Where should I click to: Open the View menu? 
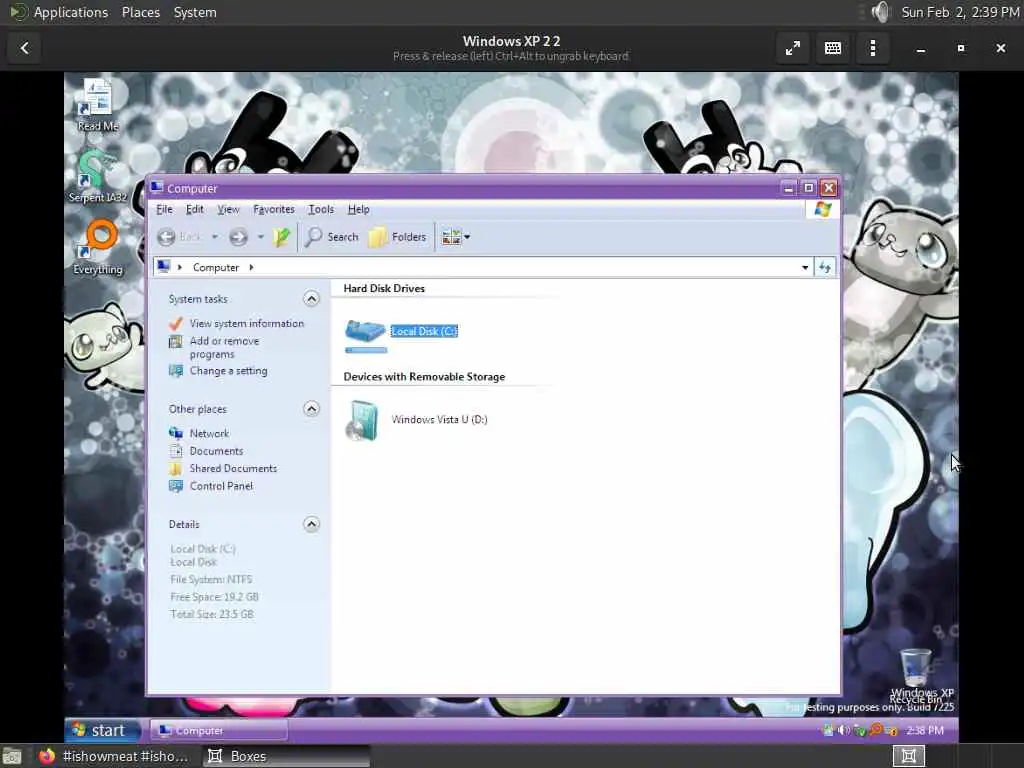point(228,210)
